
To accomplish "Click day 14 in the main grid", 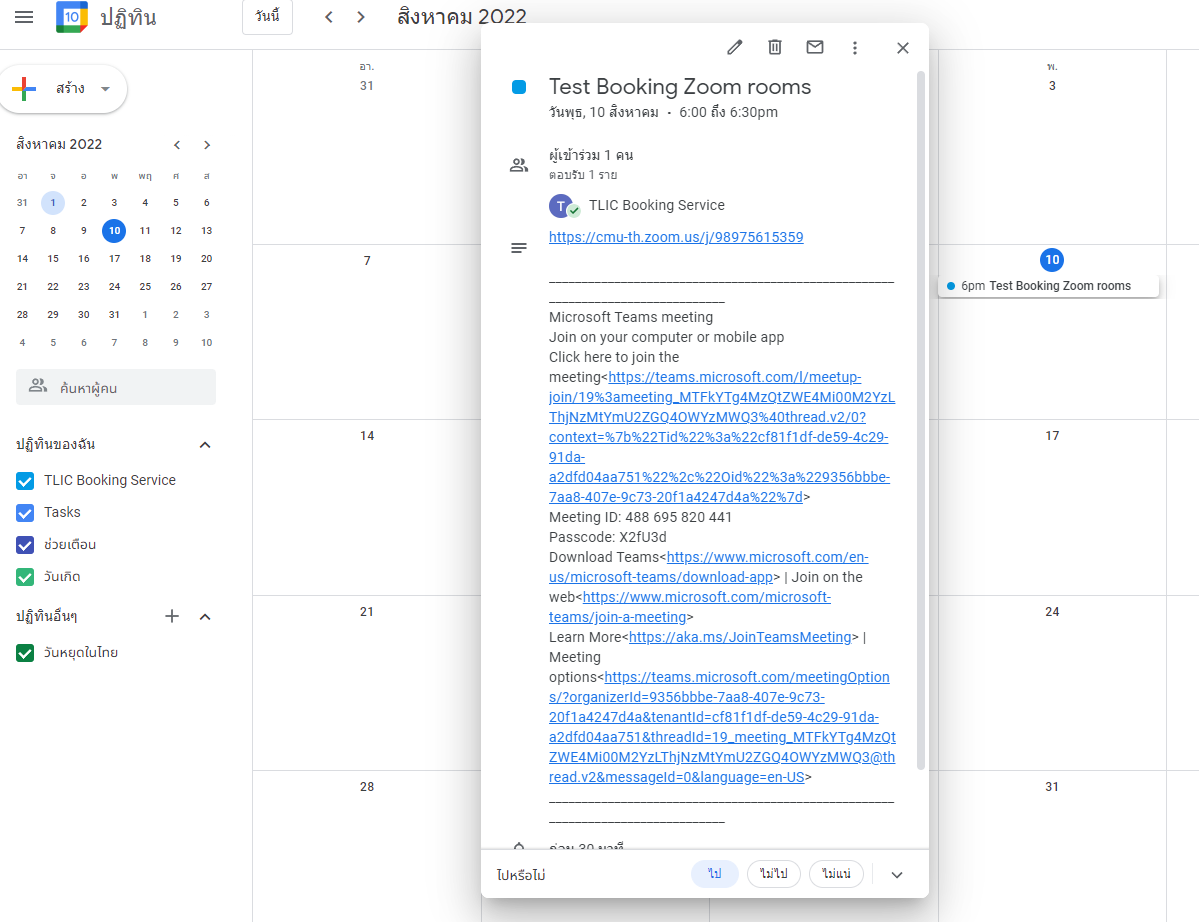I will (x=367, y=436).
